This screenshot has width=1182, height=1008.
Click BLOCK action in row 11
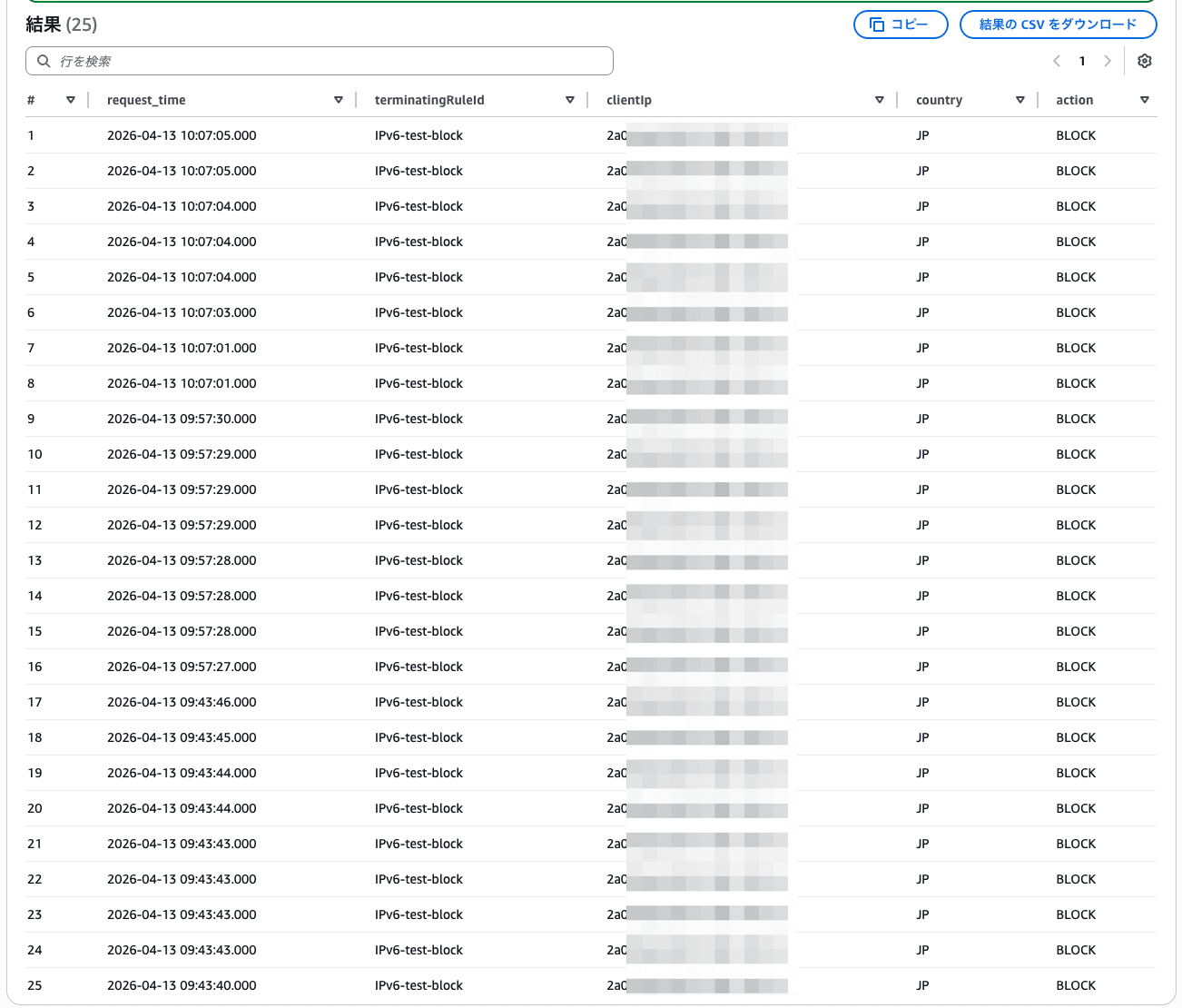[x=1076, y=489]
